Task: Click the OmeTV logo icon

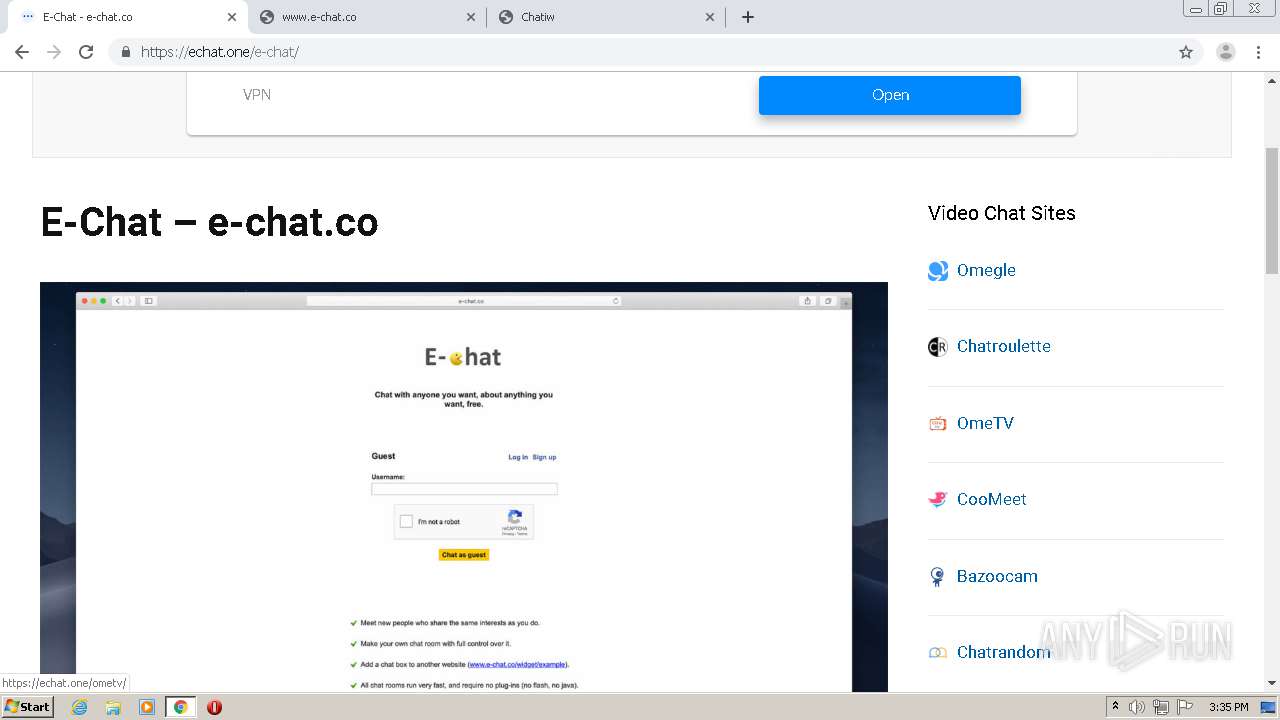Action: coord(938,424)
